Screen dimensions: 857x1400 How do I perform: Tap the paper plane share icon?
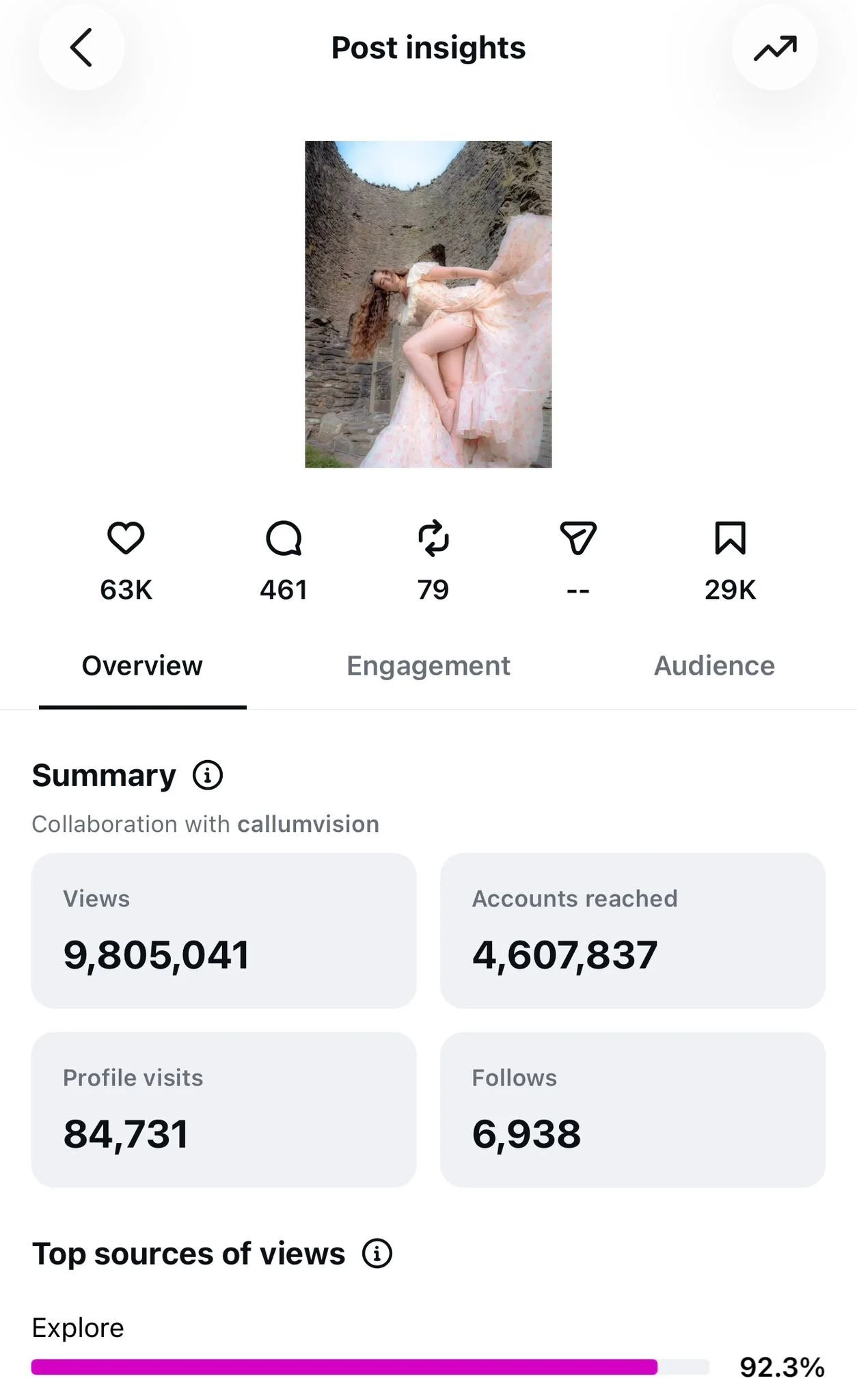click(578, 538)
